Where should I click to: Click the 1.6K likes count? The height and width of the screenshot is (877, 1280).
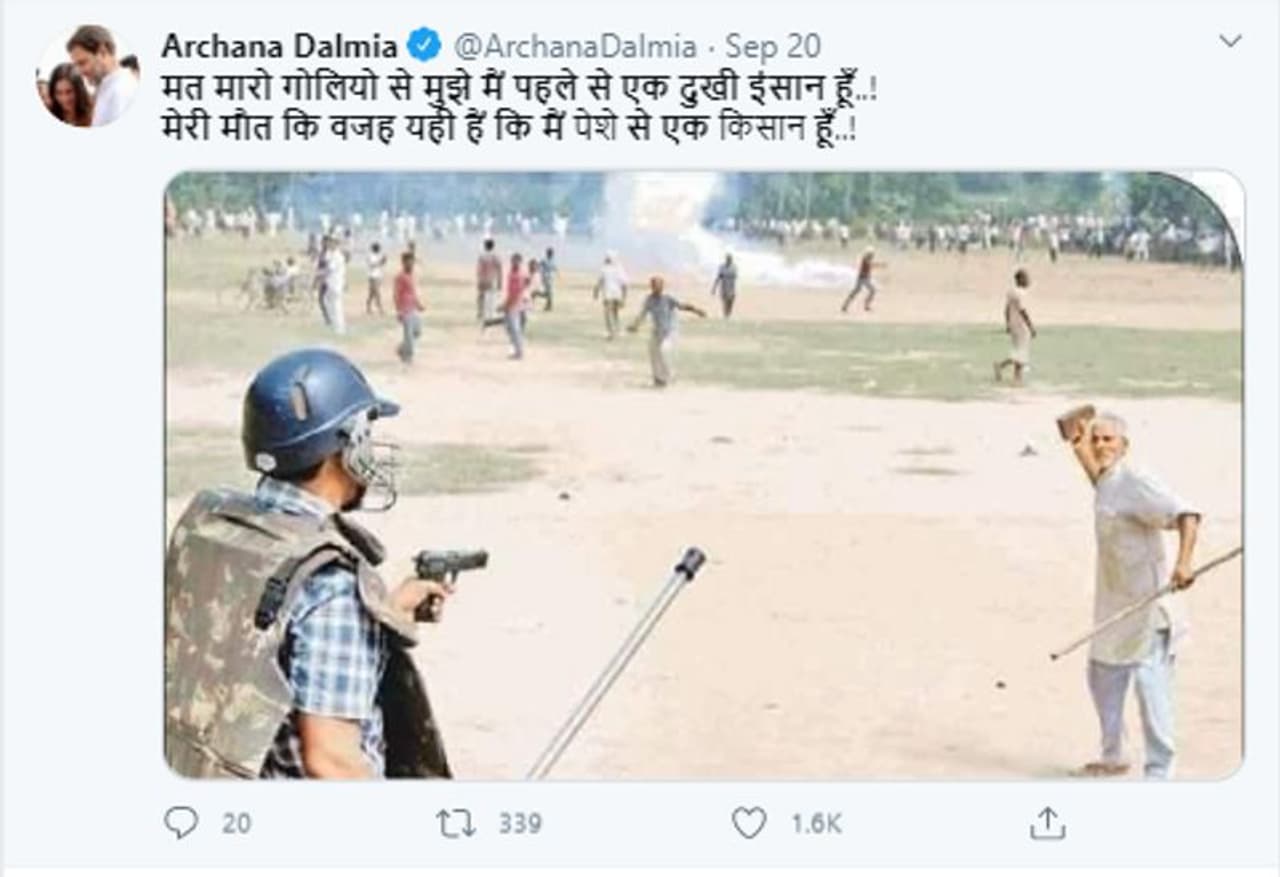(x=816, y=823)
